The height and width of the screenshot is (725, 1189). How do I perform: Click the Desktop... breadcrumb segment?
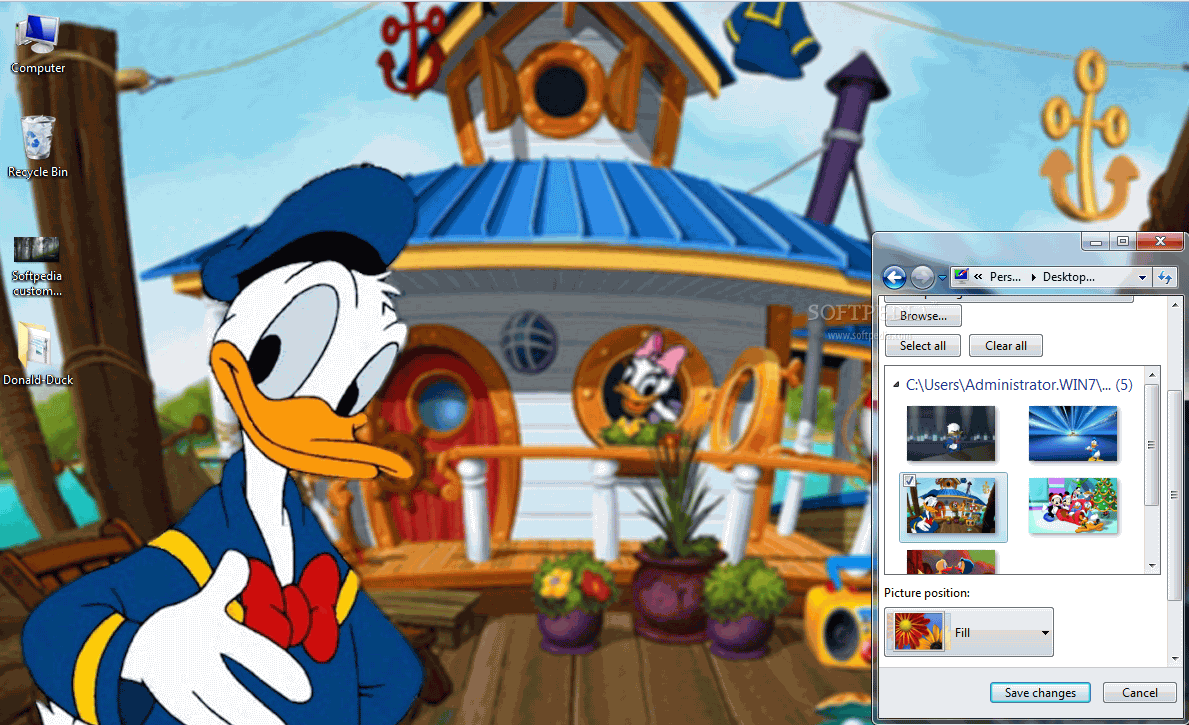point(1068,277)
